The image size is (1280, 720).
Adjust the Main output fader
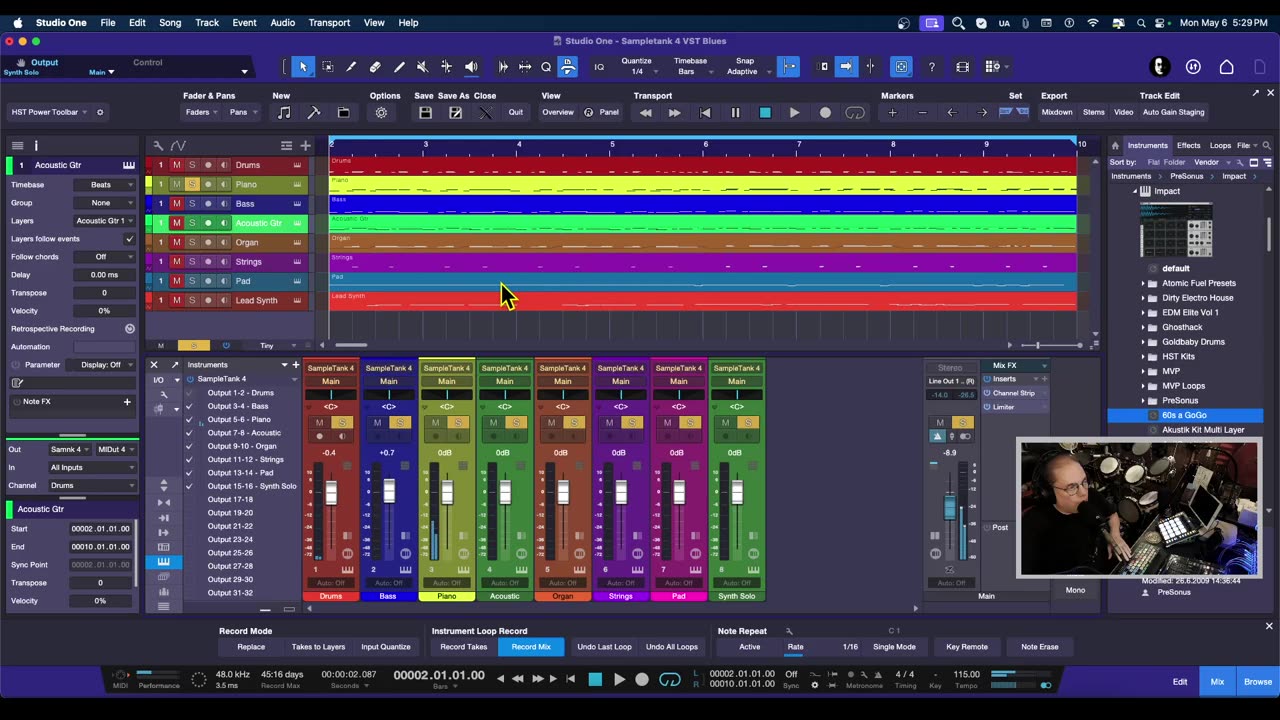pyautogui.click(x=950, y=507)
